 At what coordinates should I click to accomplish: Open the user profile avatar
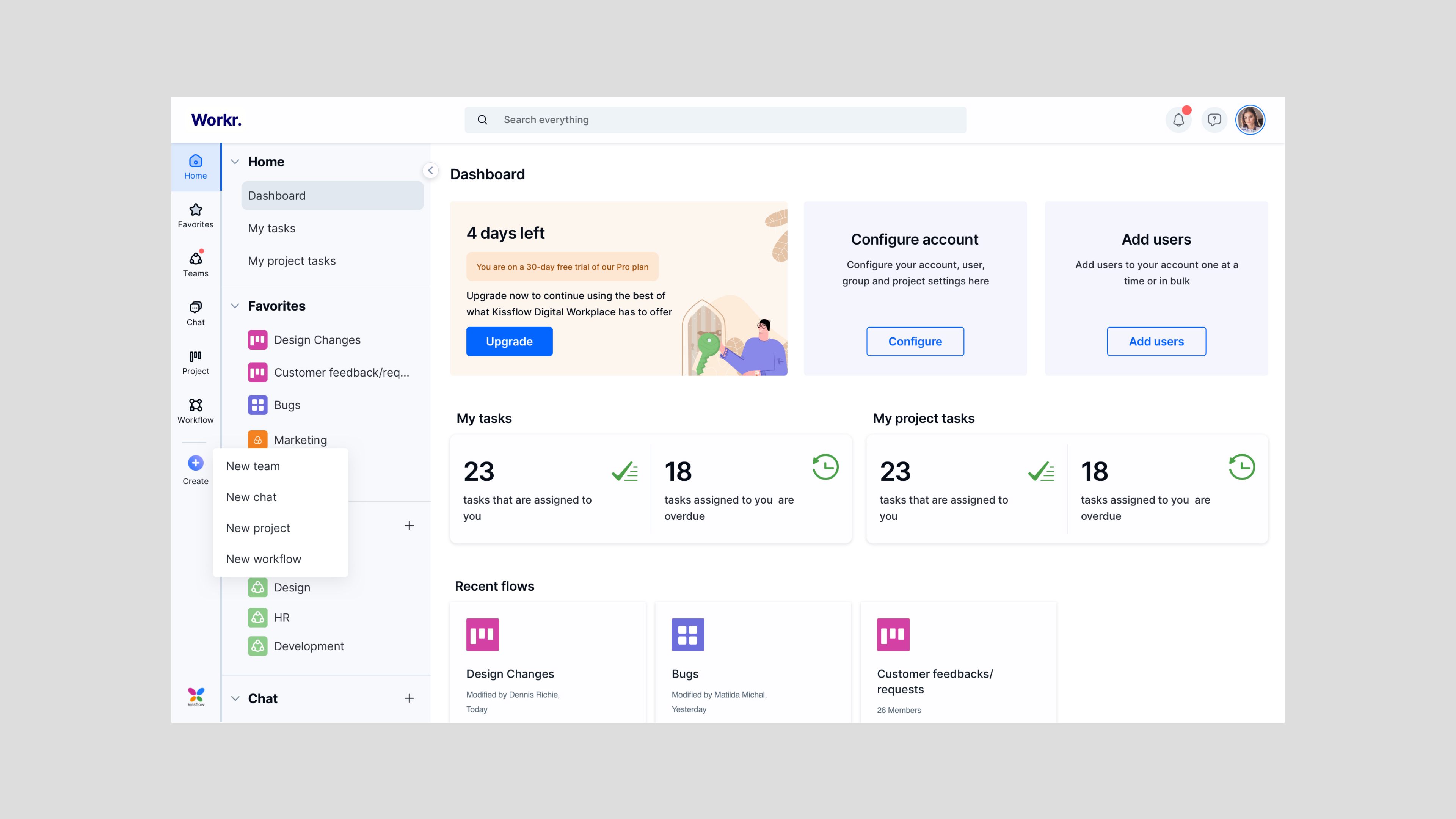coord(1250,120)
